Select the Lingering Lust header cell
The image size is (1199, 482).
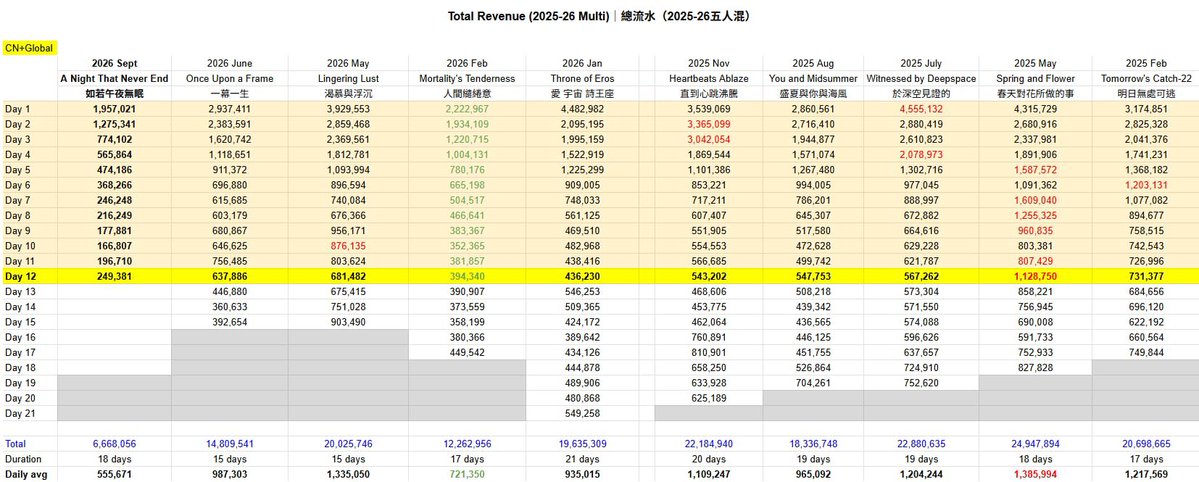(348, 78)
